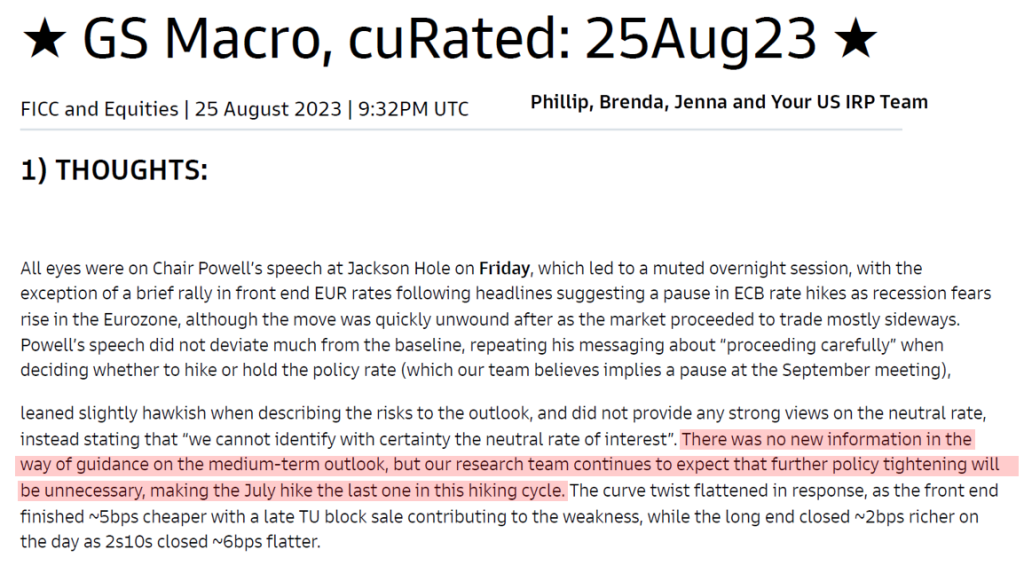Click the 25 August 2023 date text

[268, 108]
